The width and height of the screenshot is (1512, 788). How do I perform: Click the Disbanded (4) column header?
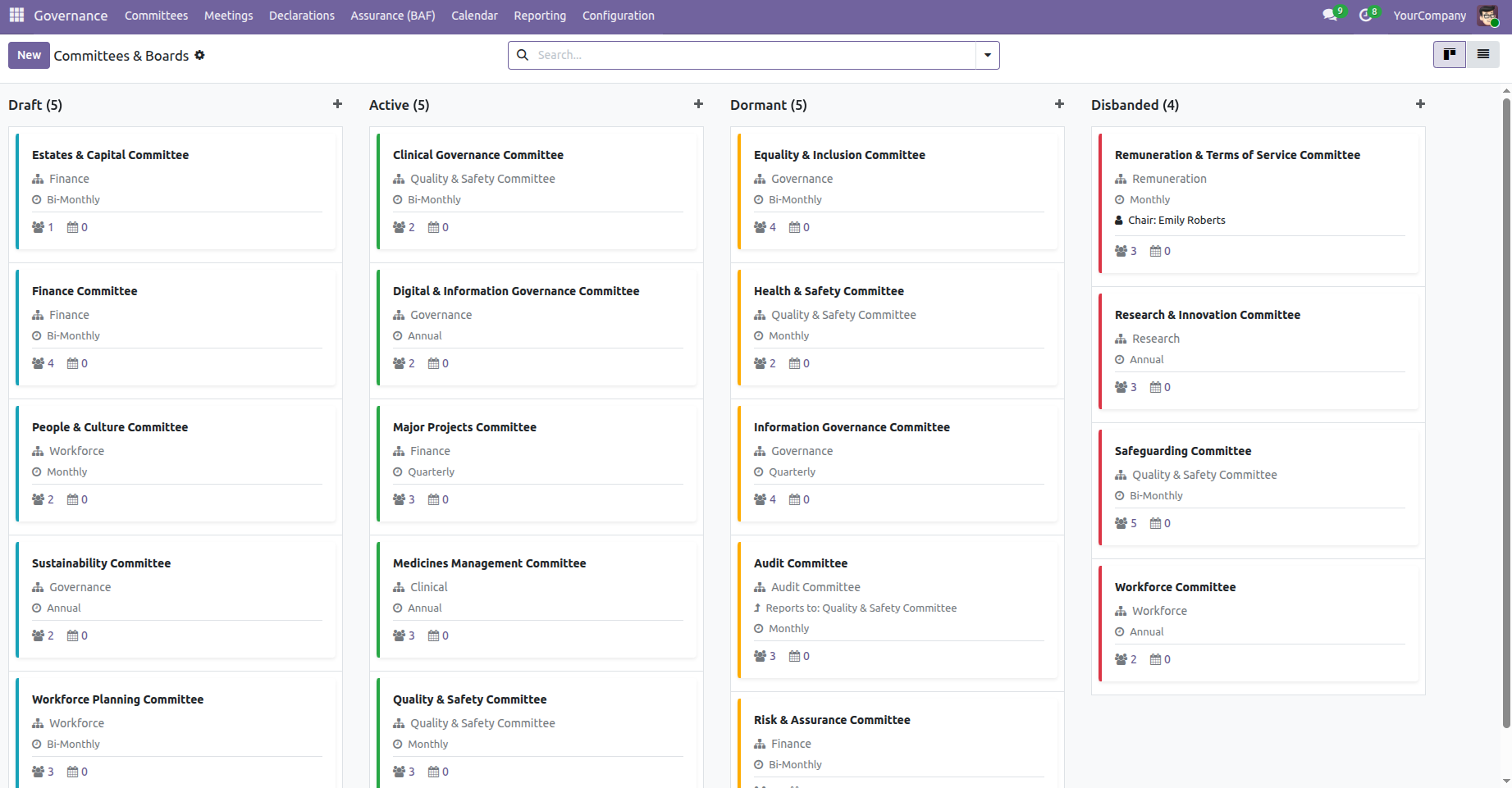[x=1135, y=105]
